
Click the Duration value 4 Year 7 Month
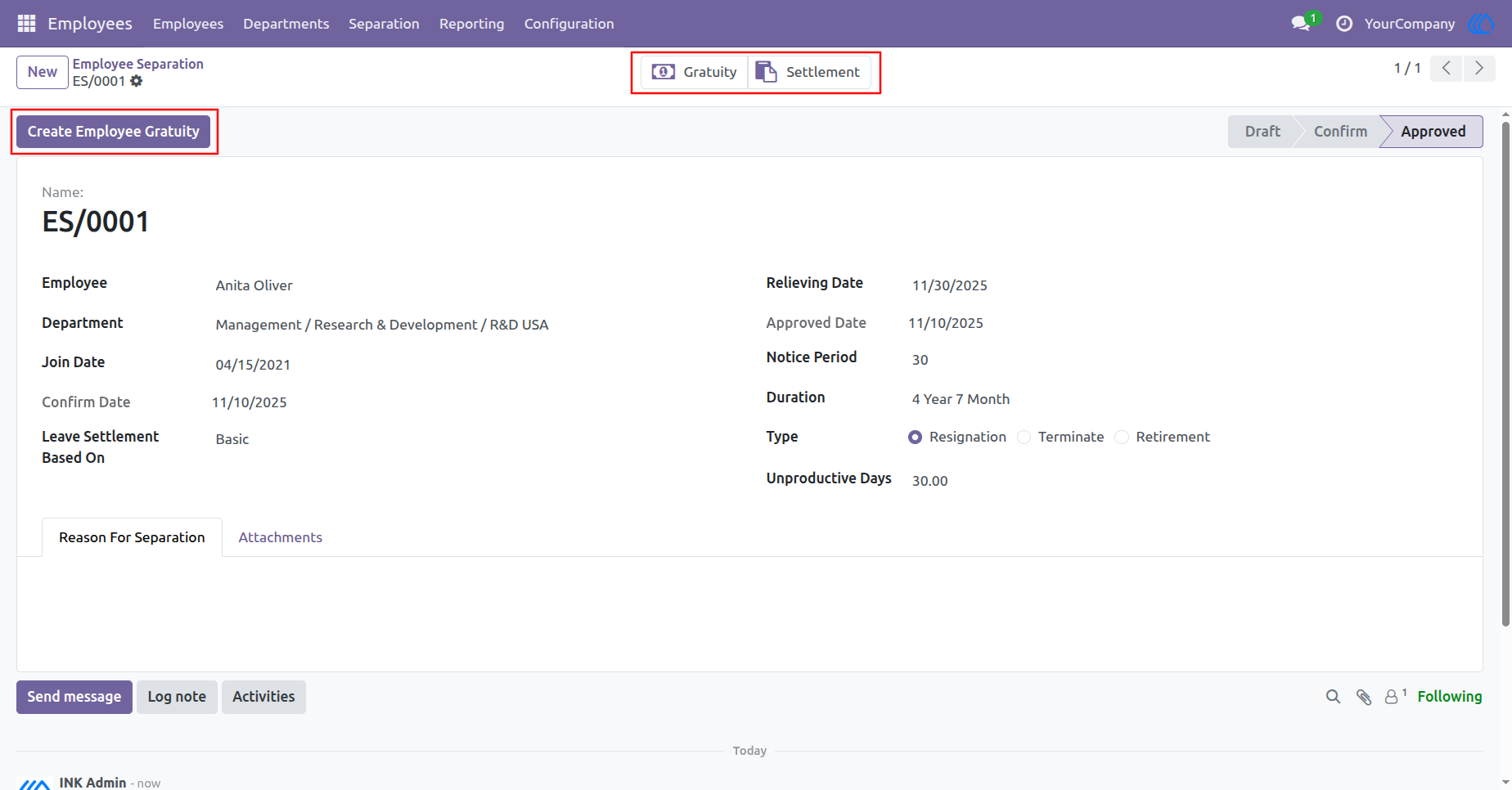[961, 399]
